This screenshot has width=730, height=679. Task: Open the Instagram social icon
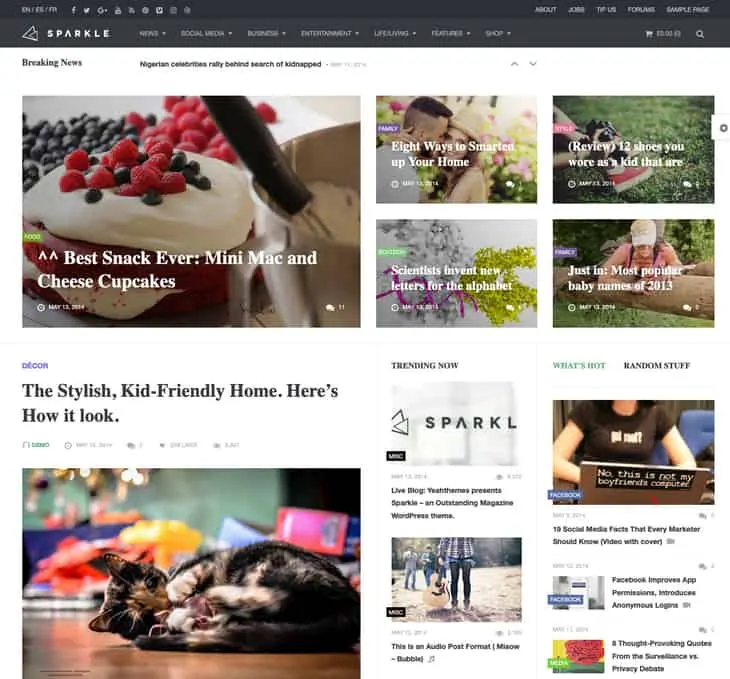pos(173,10)
